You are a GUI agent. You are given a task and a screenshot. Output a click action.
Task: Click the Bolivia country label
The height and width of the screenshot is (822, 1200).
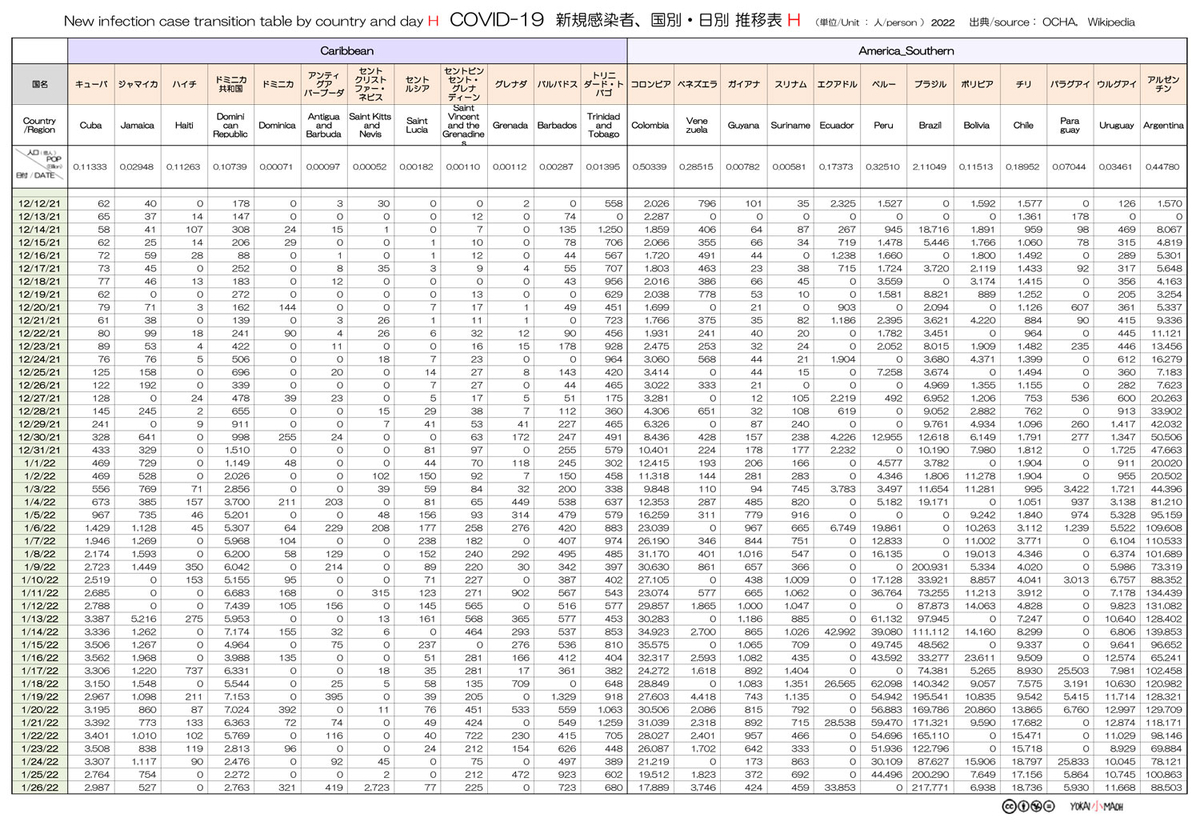[976, 126]
